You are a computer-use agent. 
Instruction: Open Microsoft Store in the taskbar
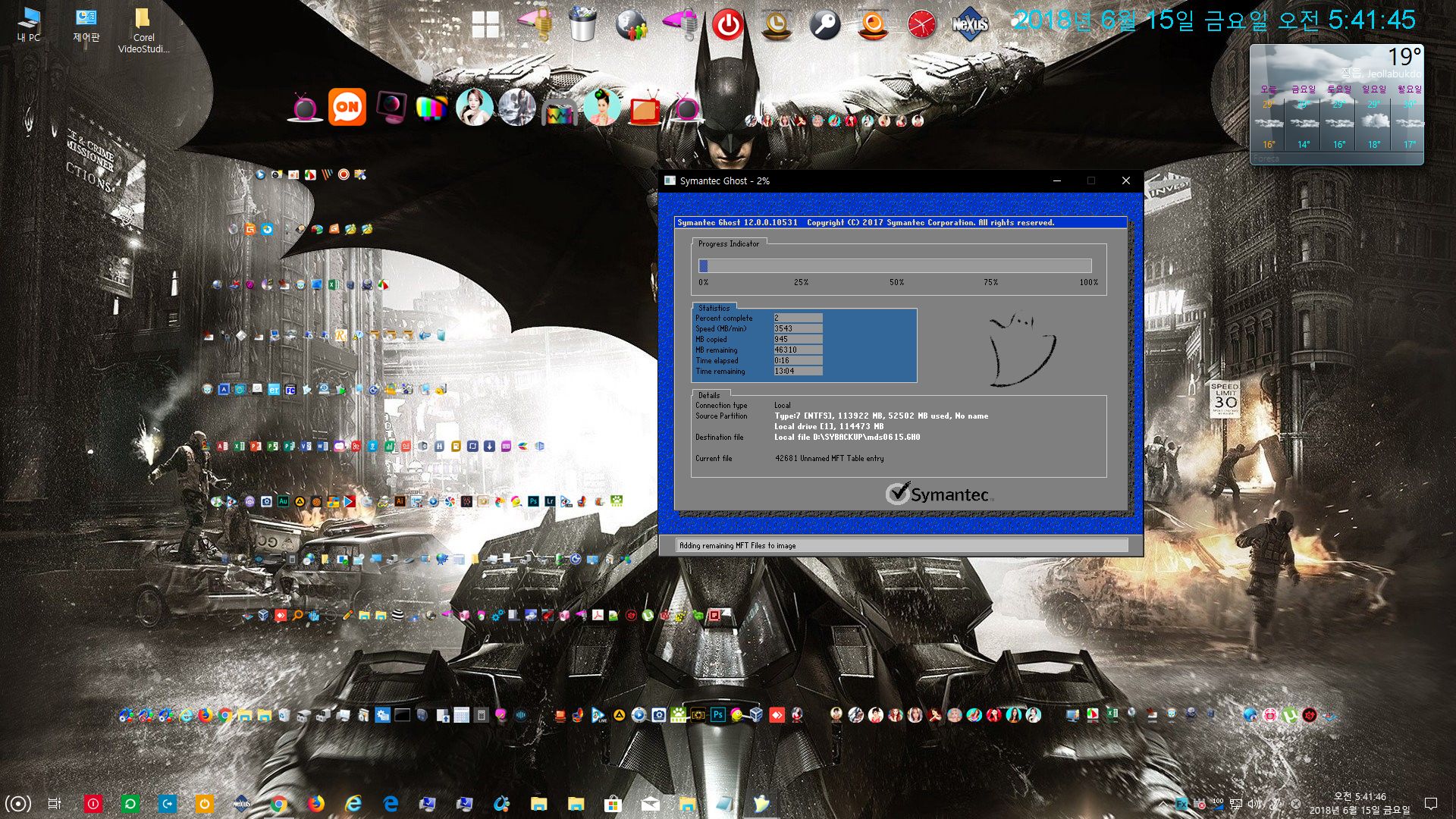613,804
